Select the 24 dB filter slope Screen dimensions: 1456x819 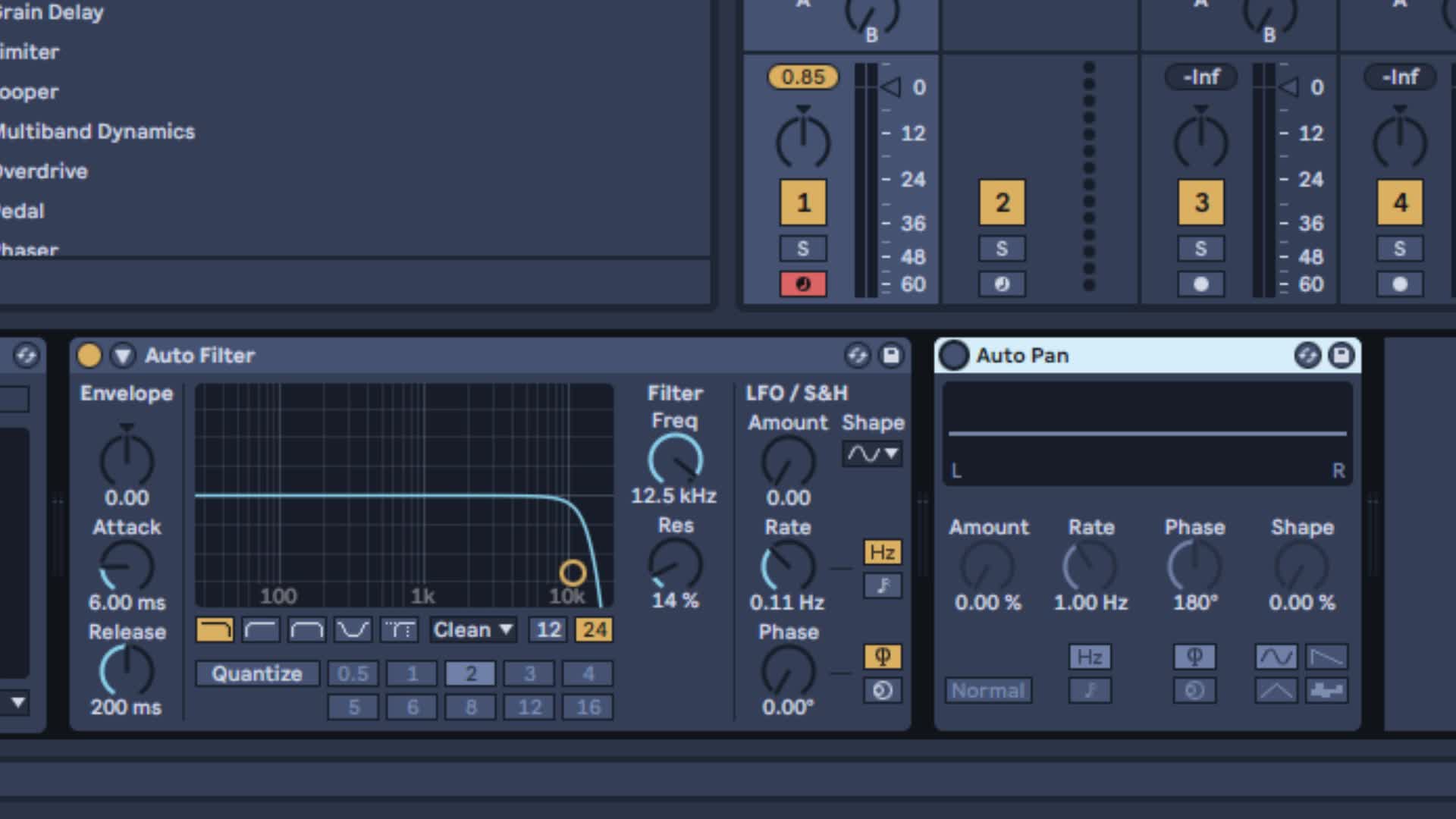[x=595, y=629]
